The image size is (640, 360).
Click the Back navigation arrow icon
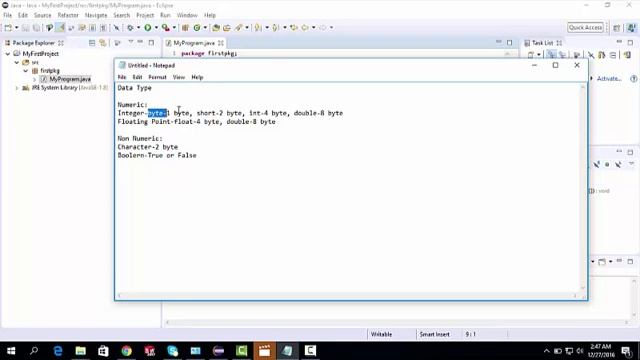click(305, 28)
